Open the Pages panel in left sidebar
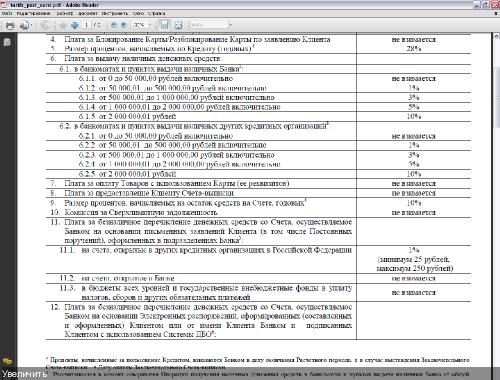The height and width of the screenshot is (380, 500). 7,42
